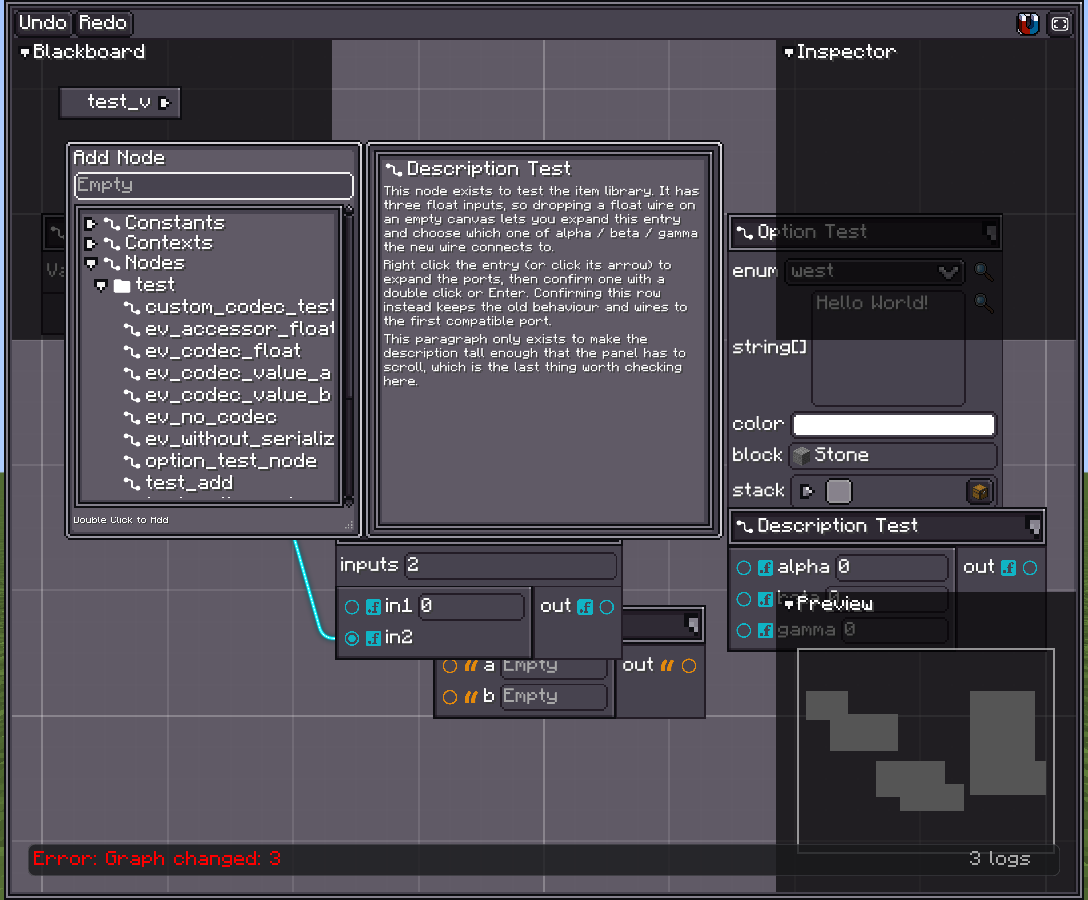
Task: Select the in2 connected port circle
Action: point(352,638)
